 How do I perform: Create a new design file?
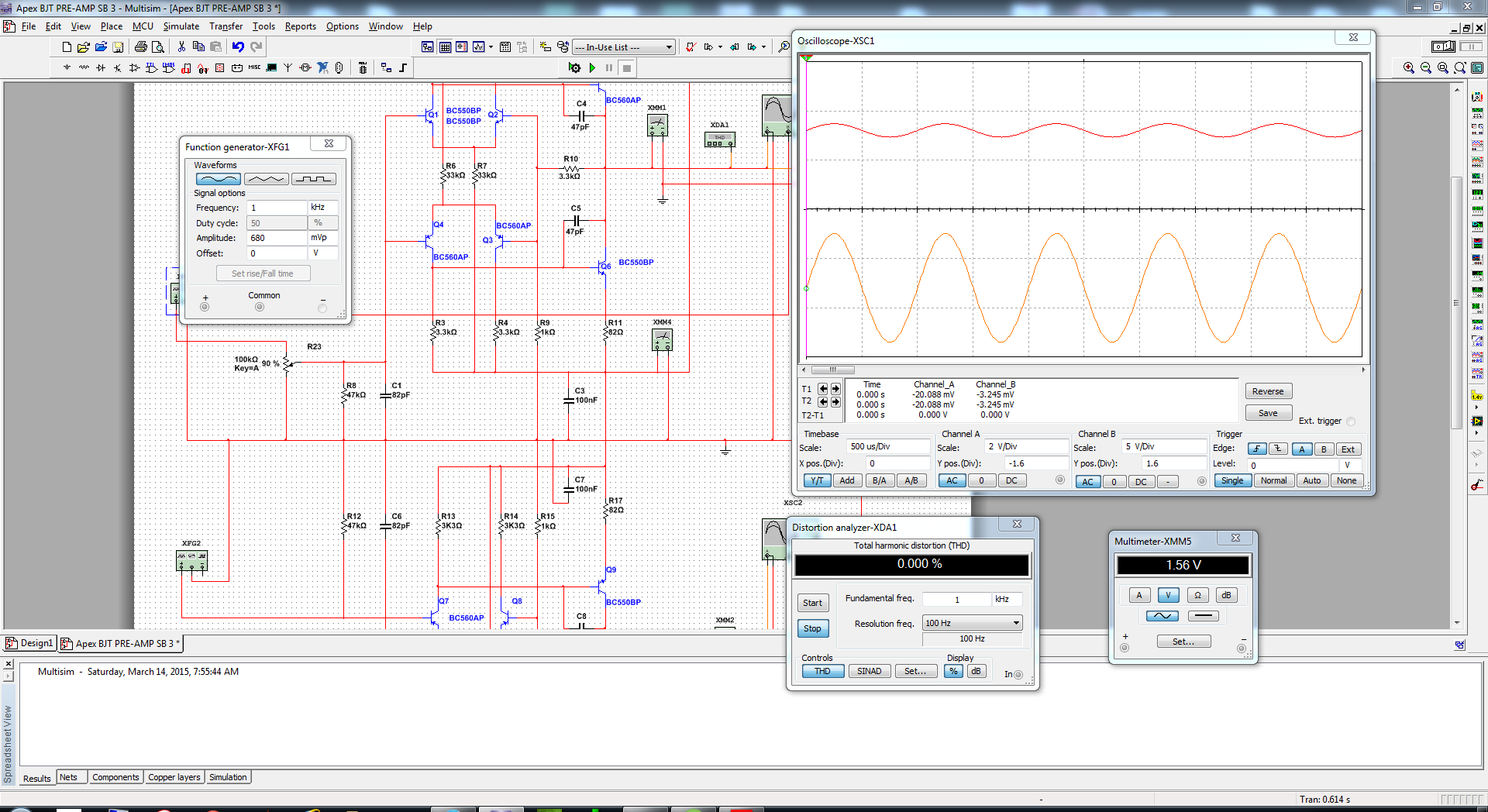coord(67,47)
